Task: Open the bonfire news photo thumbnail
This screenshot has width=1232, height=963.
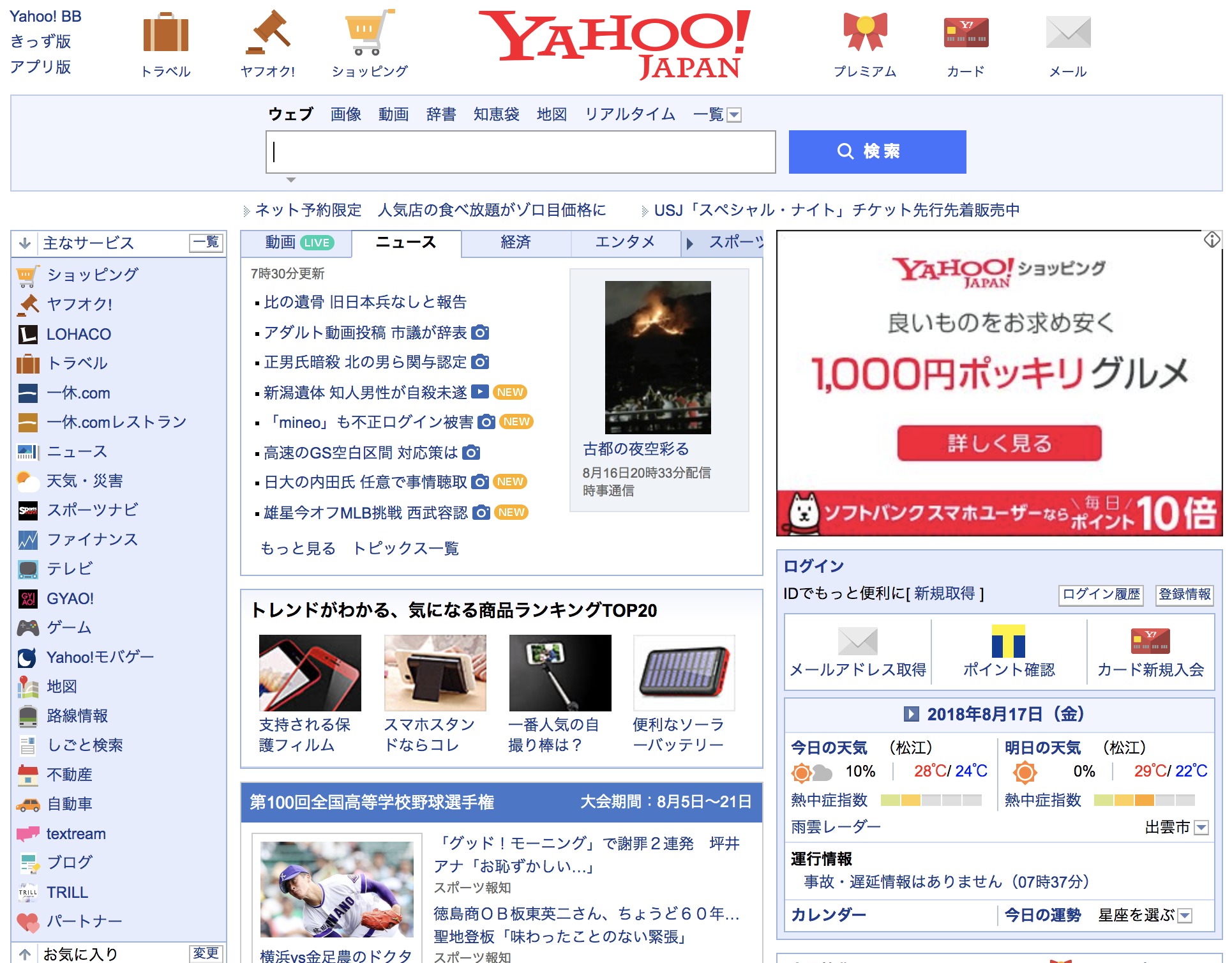Action: [x=657, y=358]
